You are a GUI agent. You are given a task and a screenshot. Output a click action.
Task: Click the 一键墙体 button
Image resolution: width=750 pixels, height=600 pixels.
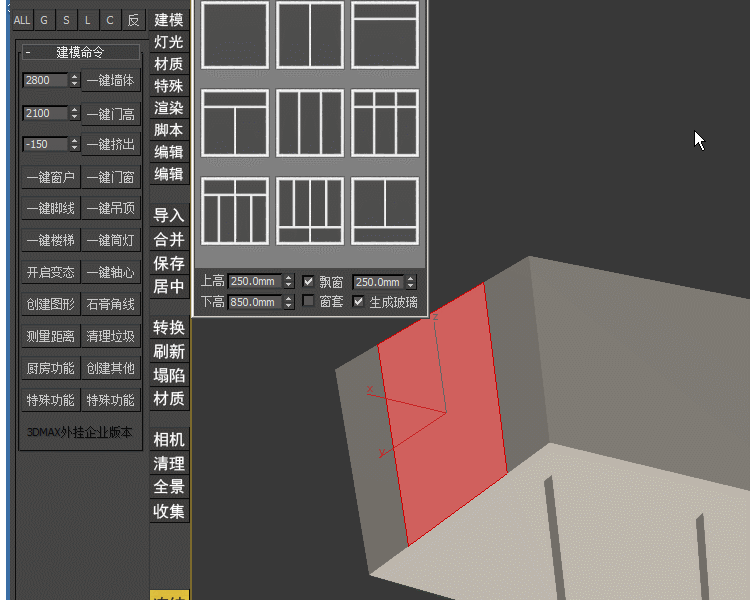click(110, 80)
